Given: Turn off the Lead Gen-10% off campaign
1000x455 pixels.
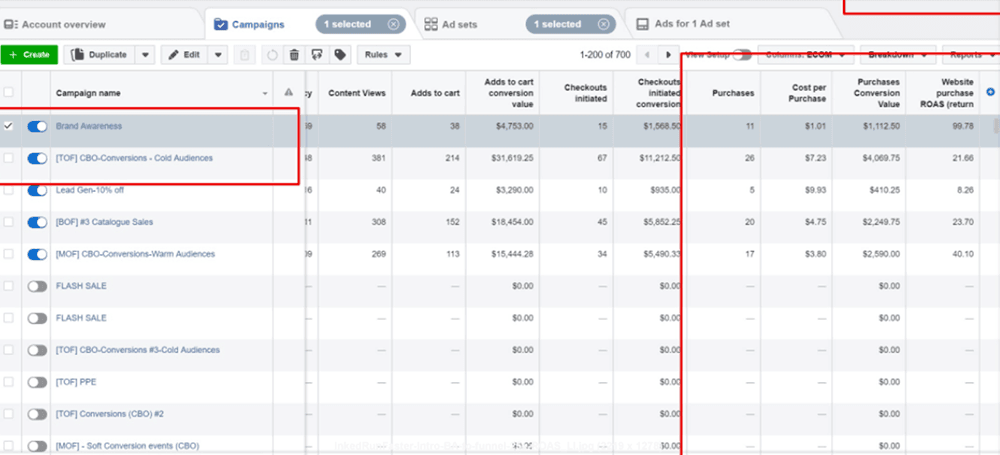Looking at the screenshot, I should [x=37, y=190].
